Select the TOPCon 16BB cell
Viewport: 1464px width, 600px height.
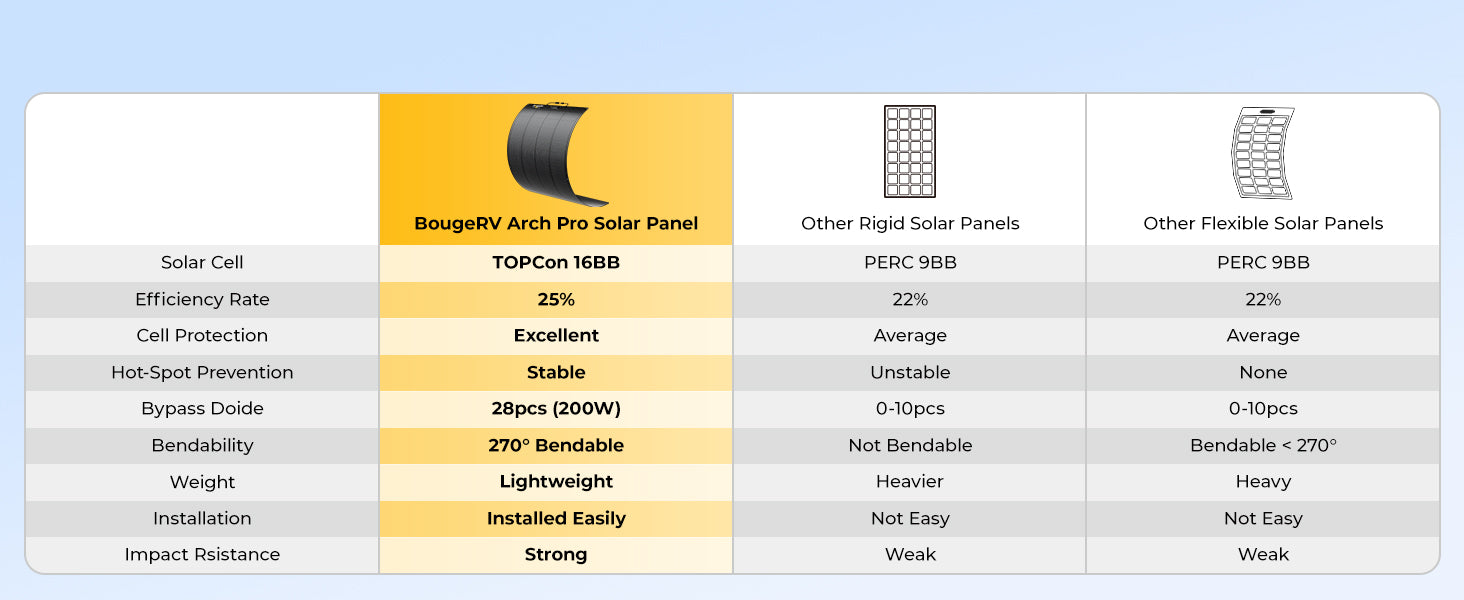click(x=556, y=263)
